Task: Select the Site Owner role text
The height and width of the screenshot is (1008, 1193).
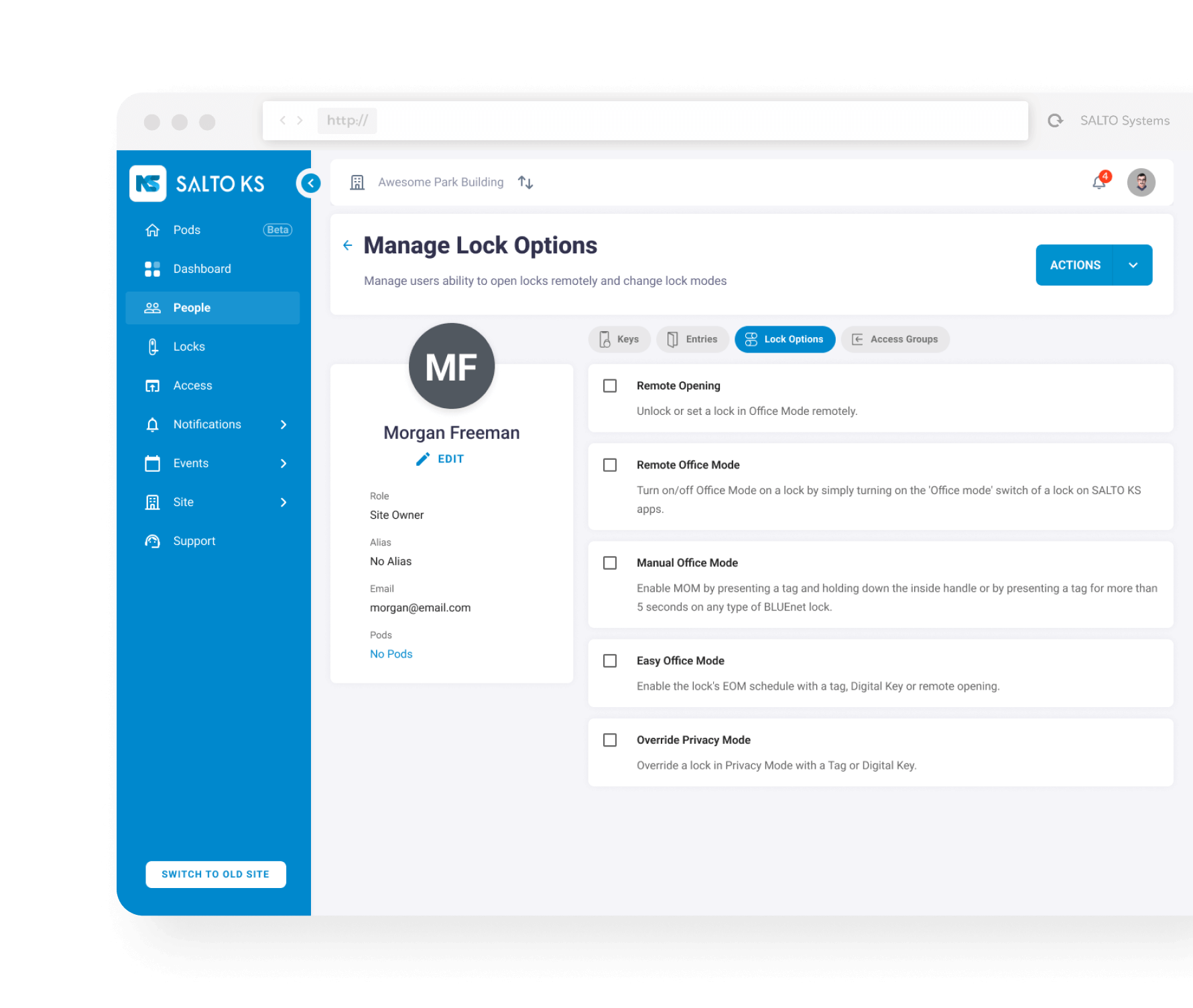Action: [x=397, y=515]
